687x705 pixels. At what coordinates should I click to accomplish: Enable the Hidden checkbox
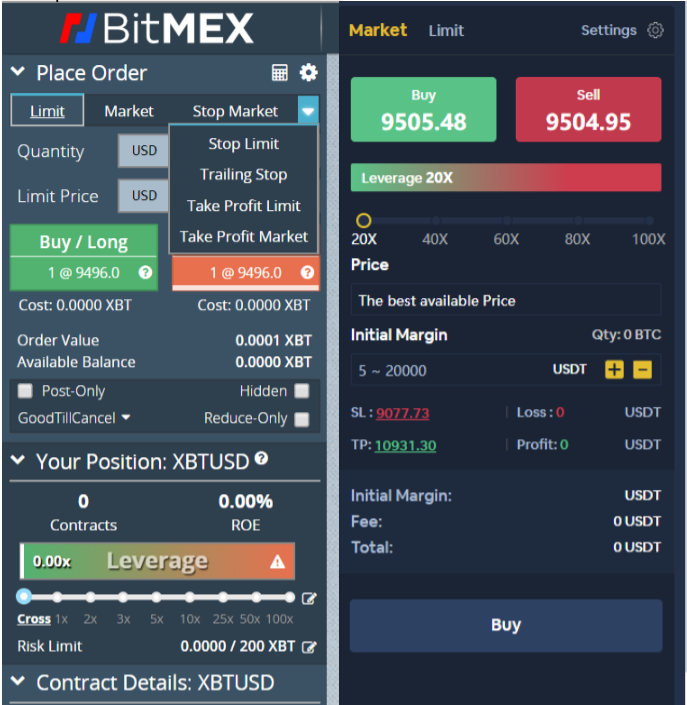[x=302, y=391]
